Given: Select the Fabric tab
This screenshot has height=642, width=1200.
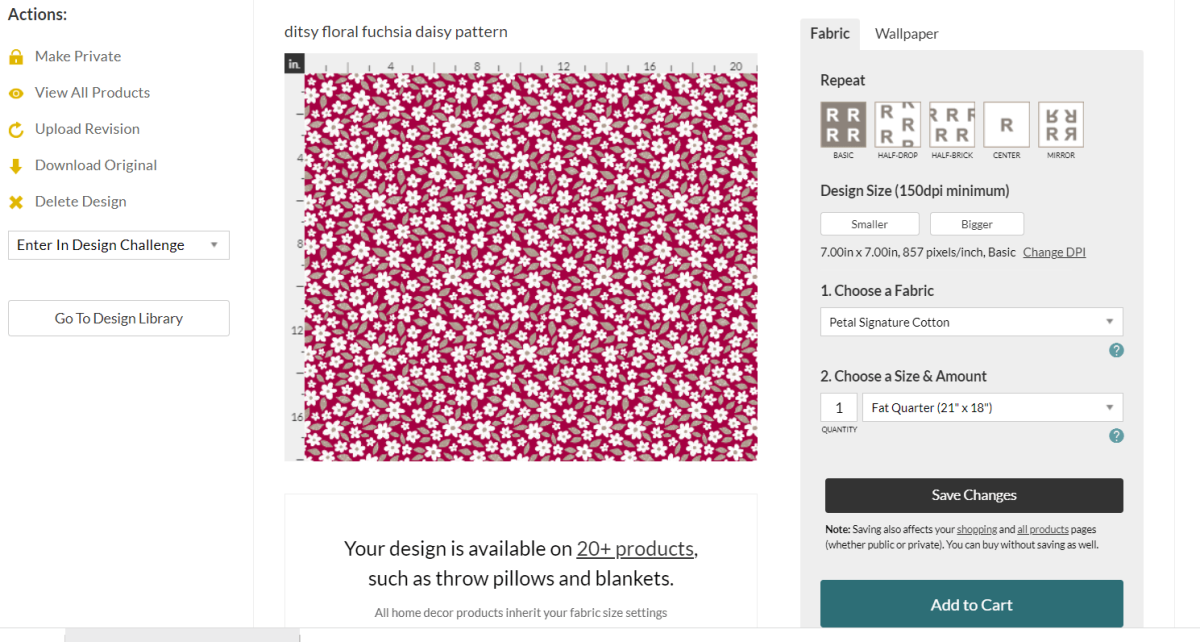Looking at the screenshot, I should tap(830, 33).
